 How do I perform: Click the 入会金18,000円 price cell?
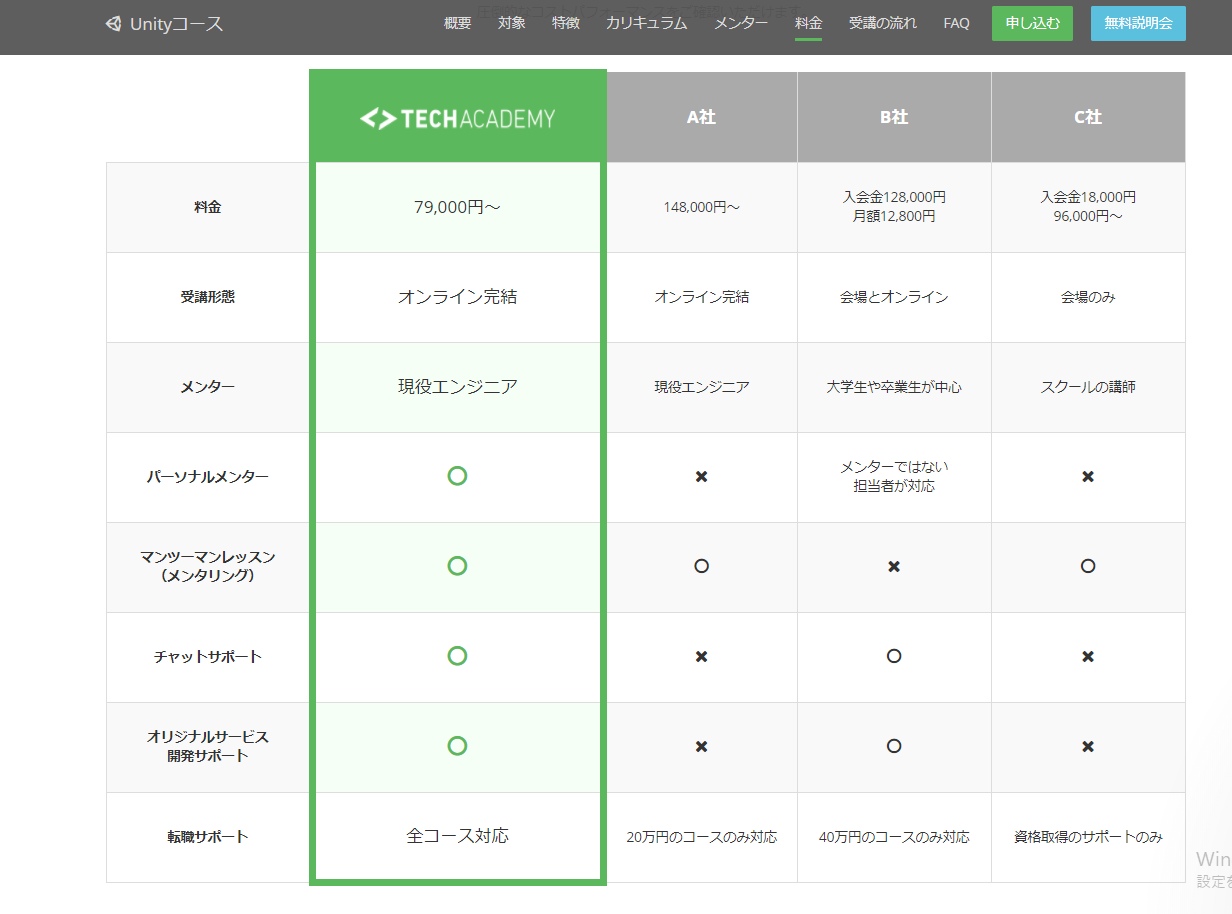tap(1088, 207)
